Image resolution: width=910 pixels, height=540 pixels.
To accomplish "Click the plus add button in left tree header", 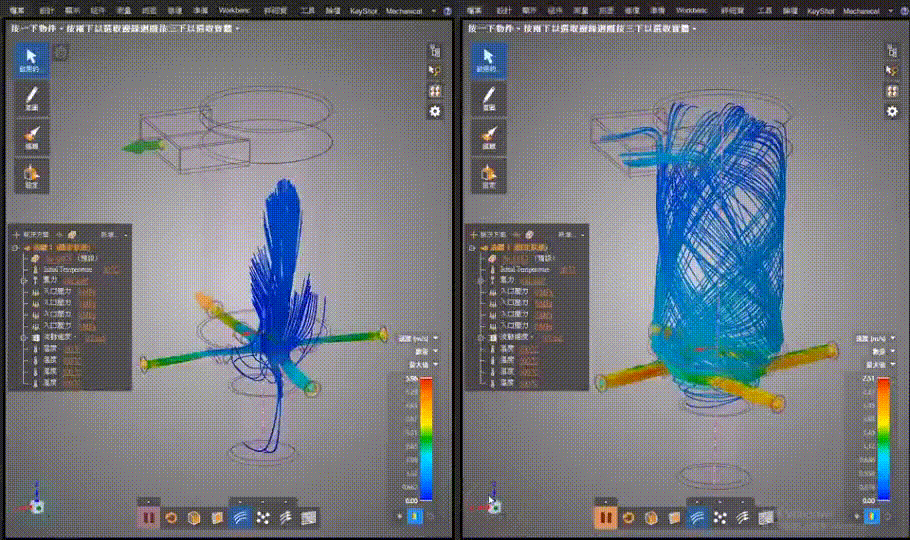I will [17, 235].
